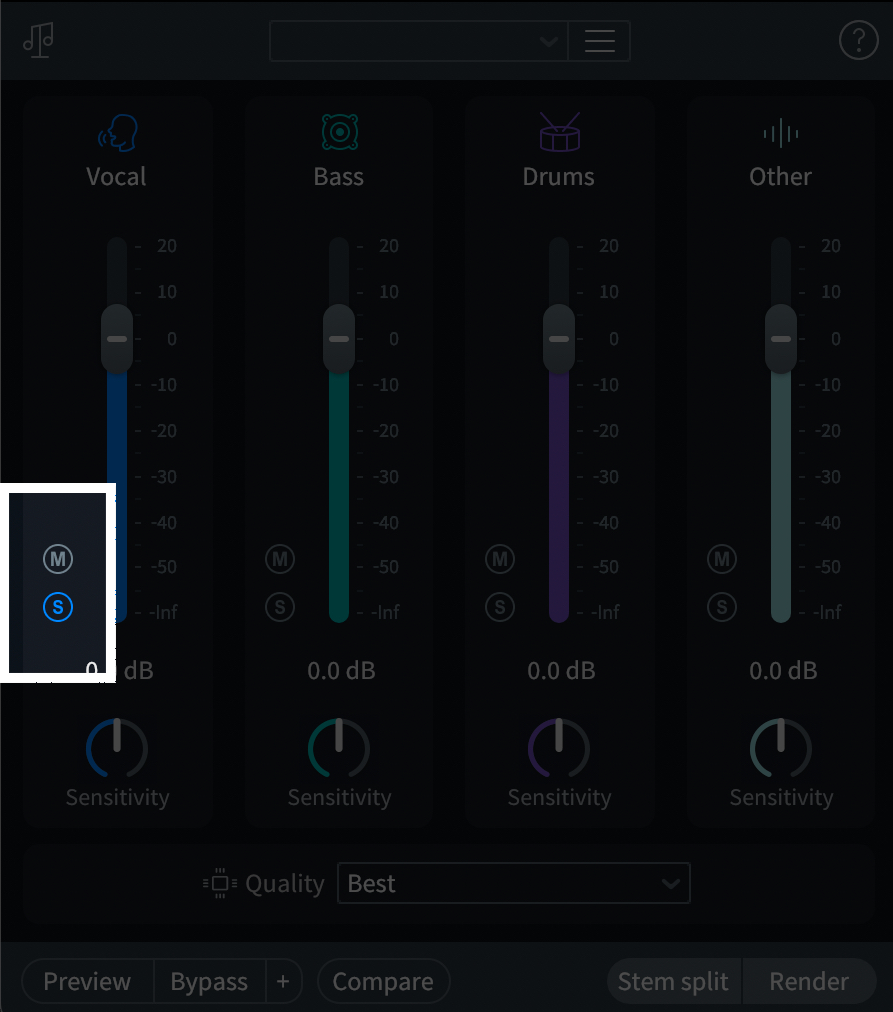
Task: Click the Render button
Action: 809,982
